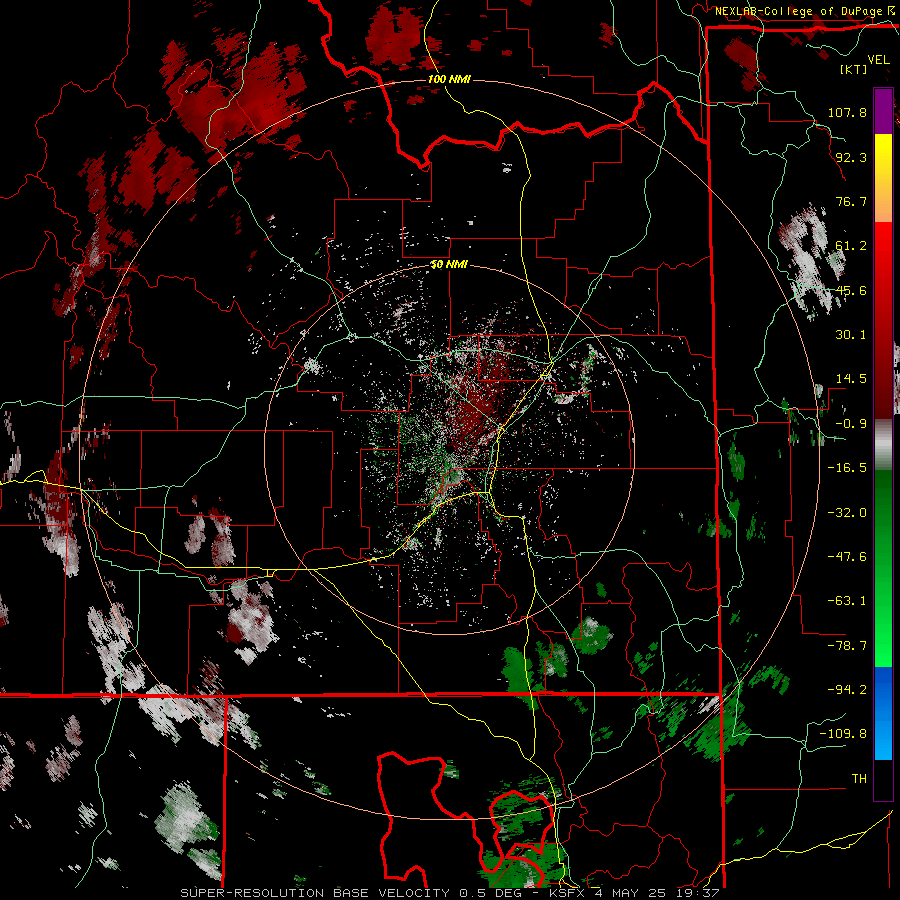Screen dimensions: 900x900
Task: Pick the gray near-zero segment of color bar
Action: [x=883, y=444]
